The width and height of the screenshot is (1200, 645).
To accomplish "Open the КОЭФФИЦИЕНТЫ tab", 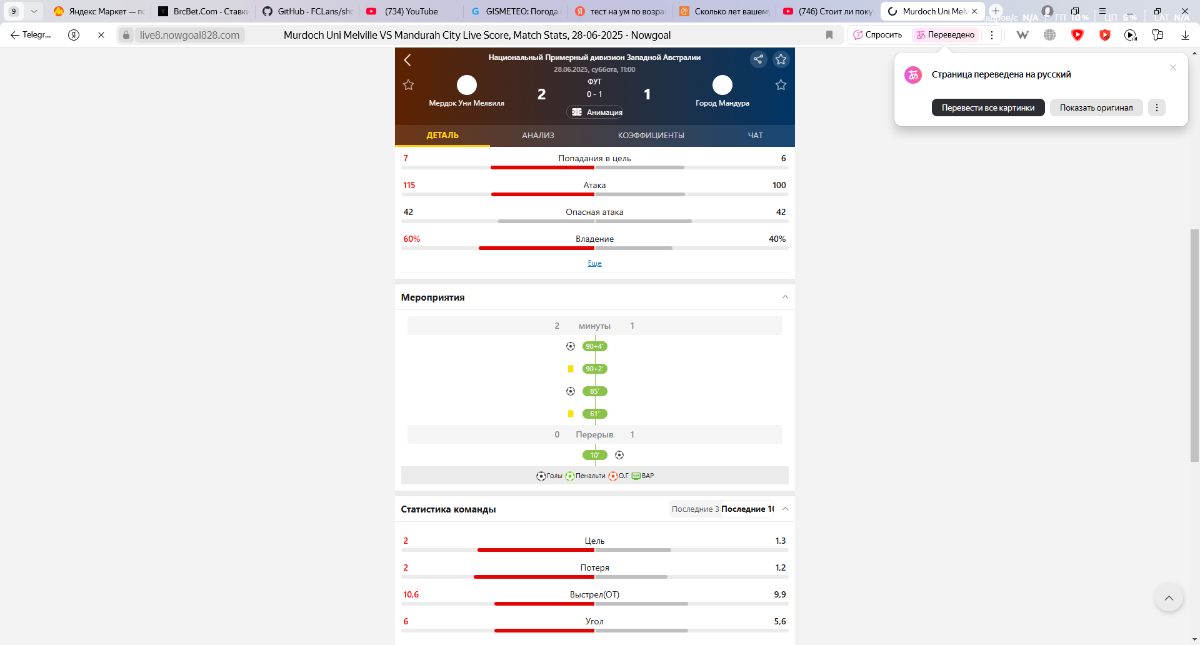I will (x=651, y=135).
